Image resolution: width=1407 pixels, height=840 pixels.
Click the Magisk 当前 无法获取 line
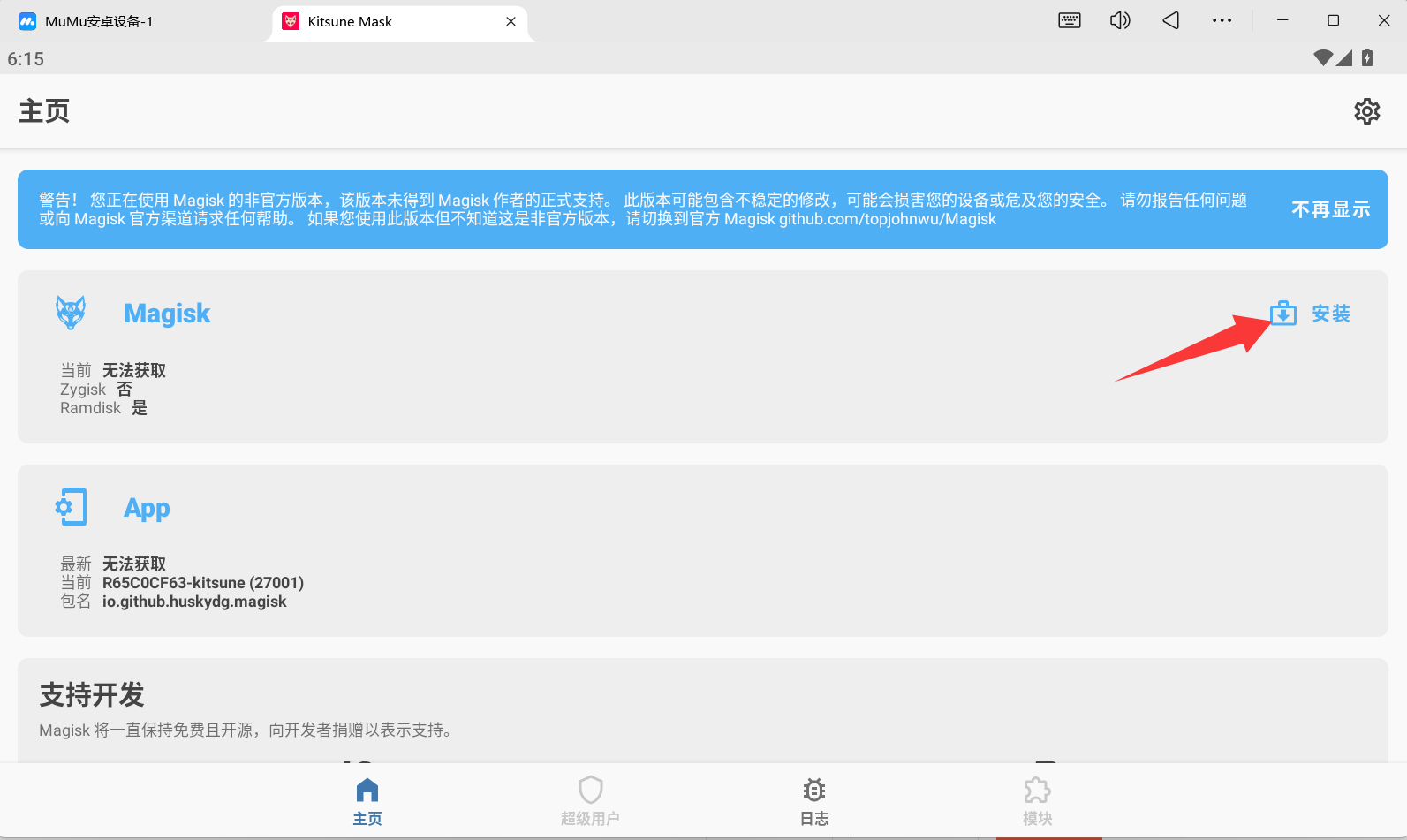113,370
